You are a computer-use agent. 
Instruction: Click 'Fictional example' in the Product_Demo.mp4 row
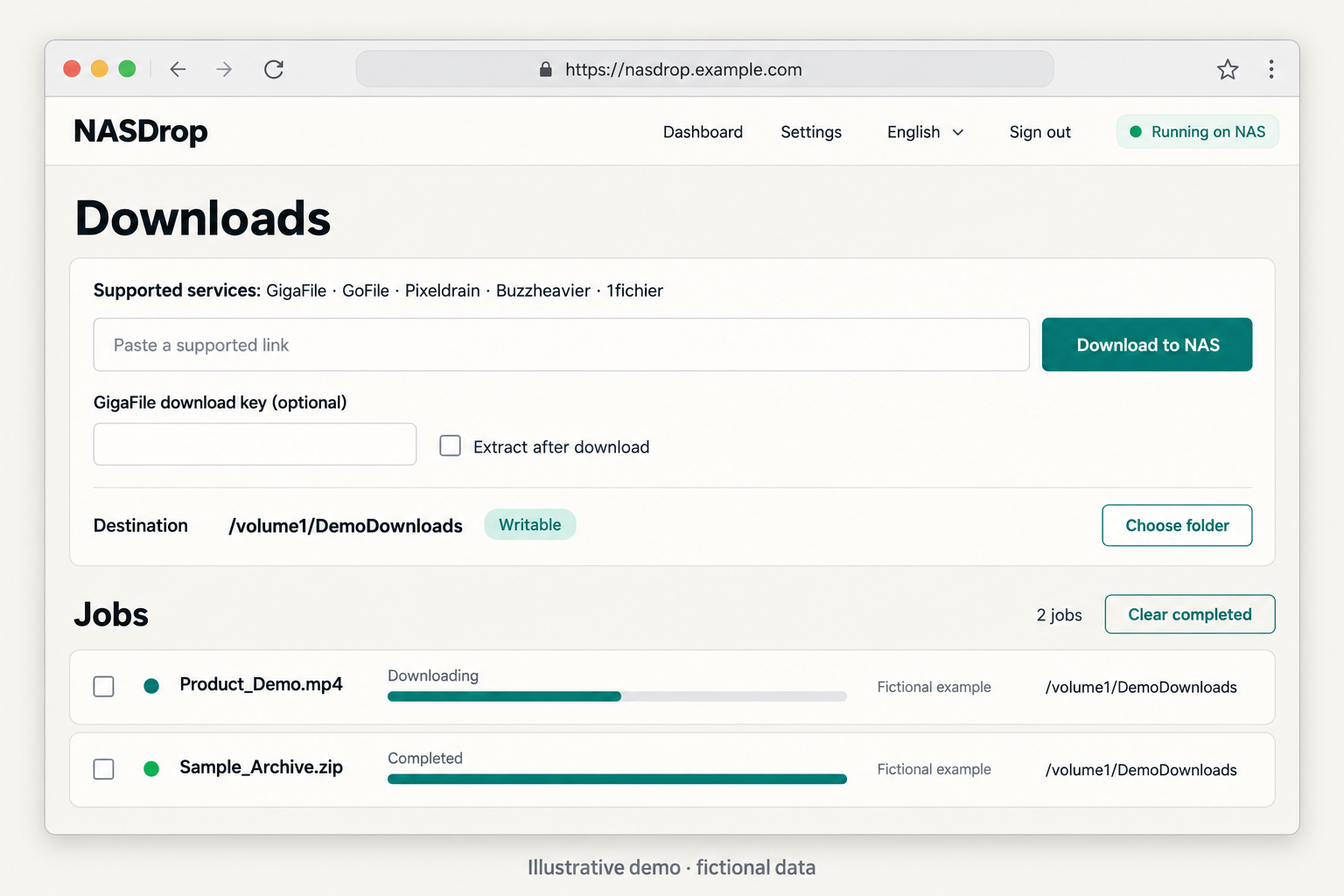click(934, 687)
